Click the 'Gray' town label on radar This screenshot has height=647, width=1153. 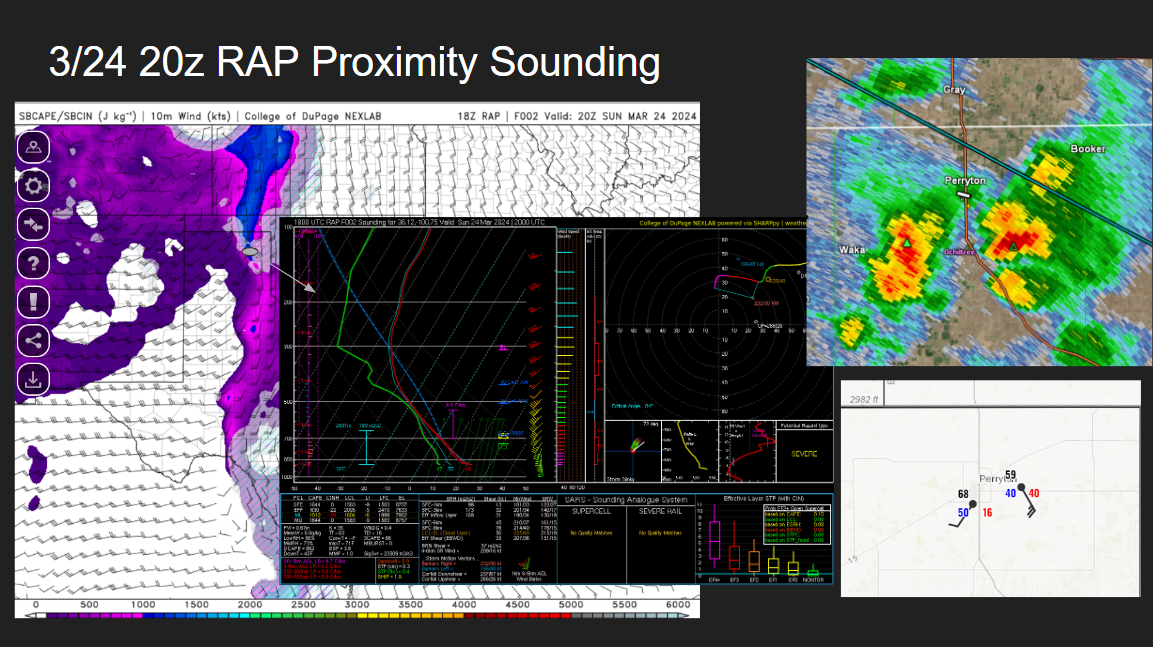point(954,90)
